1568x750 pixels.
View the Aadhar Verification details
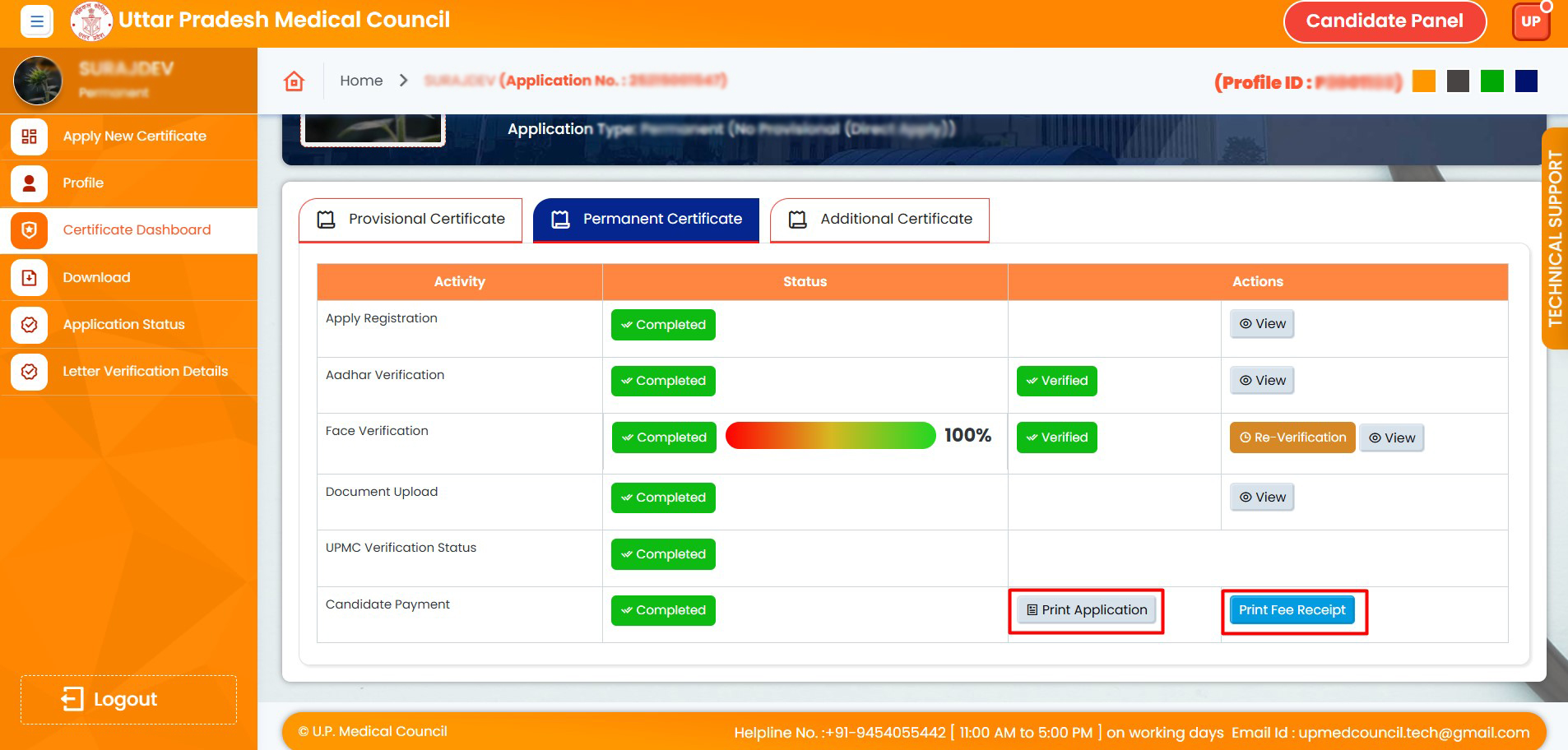1262,381
